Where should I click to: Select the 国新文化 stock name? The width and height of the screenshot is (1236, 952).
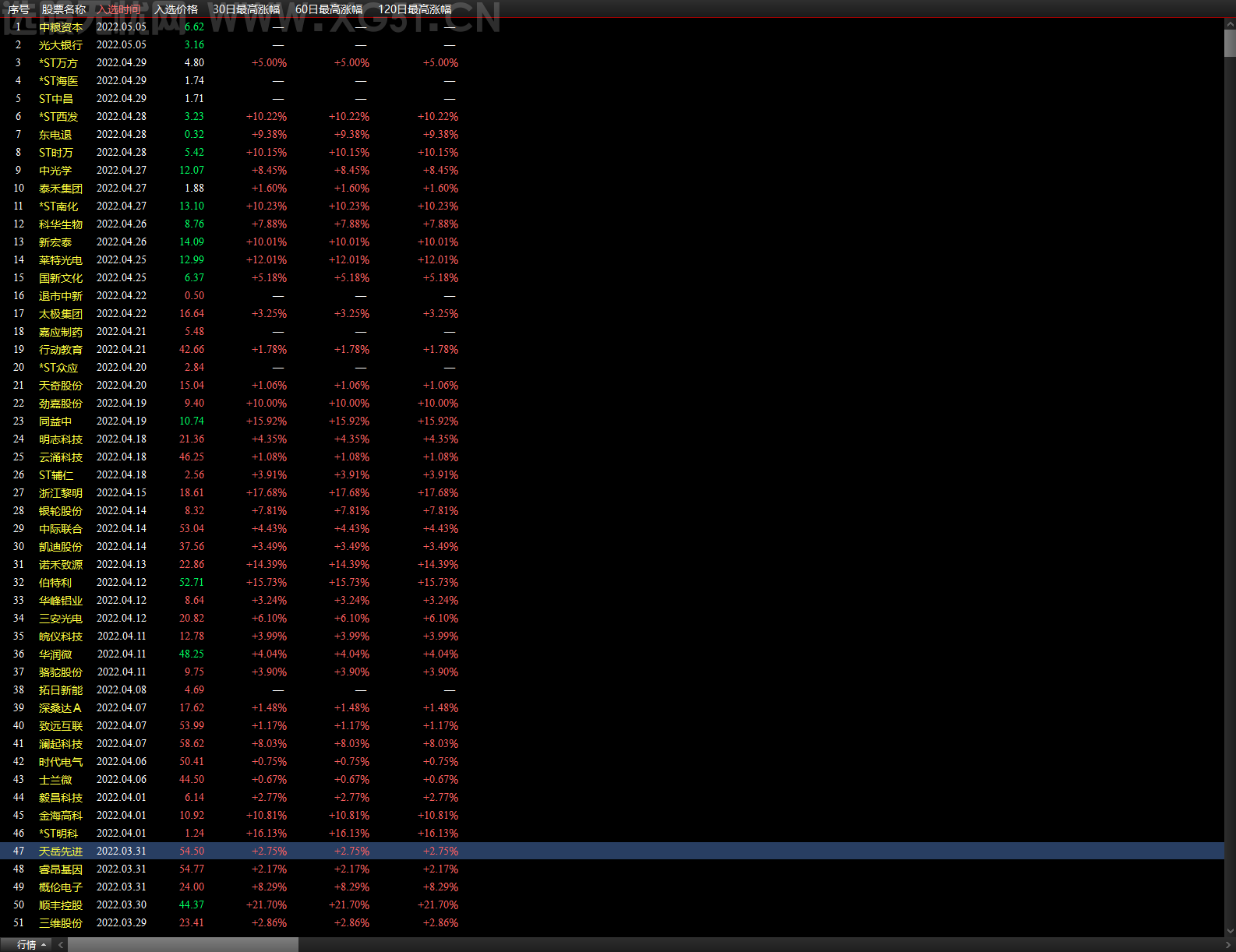(61, 278)
